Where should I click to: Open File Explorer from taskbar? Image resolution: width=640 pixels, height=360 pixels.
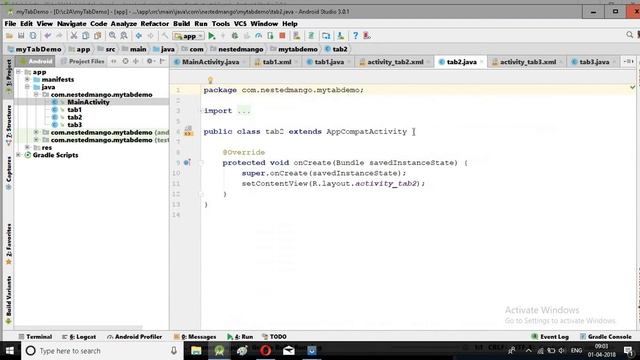tap(196, 351)
